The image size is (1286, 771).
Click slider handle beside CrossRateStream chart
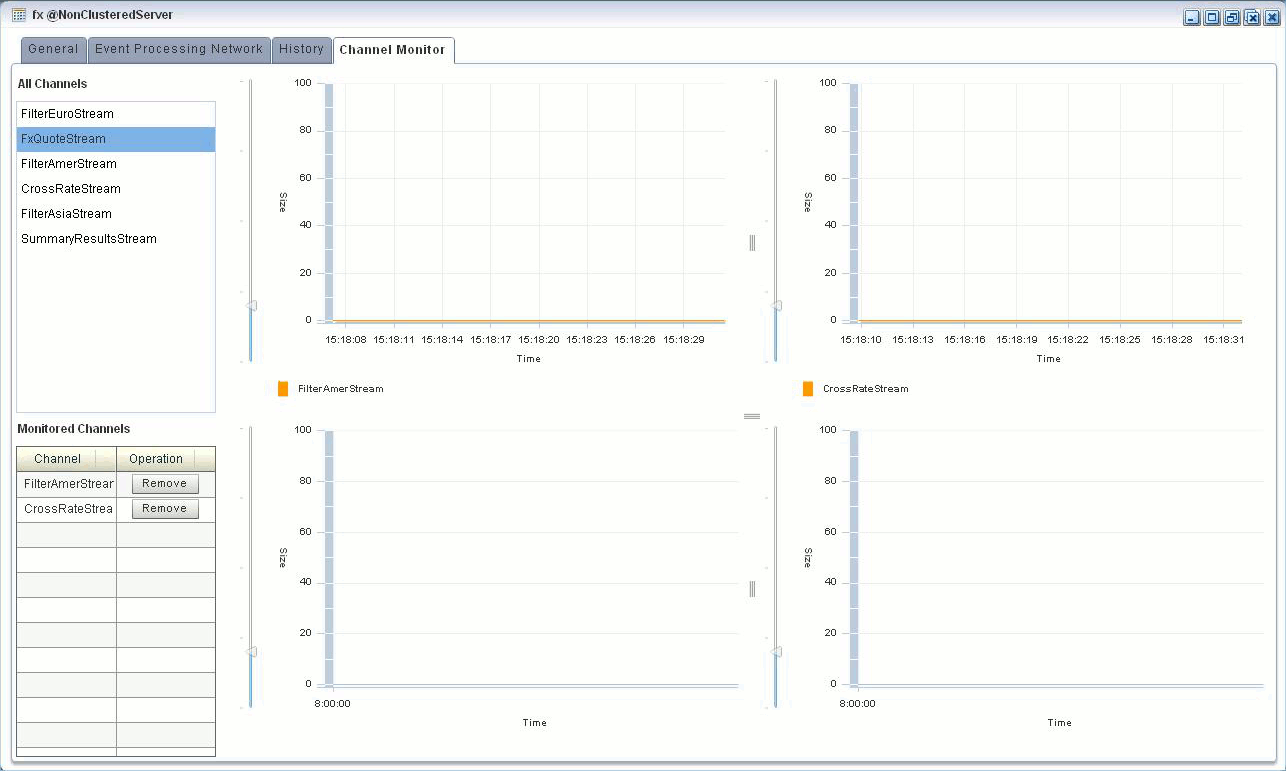pos(776,305)
